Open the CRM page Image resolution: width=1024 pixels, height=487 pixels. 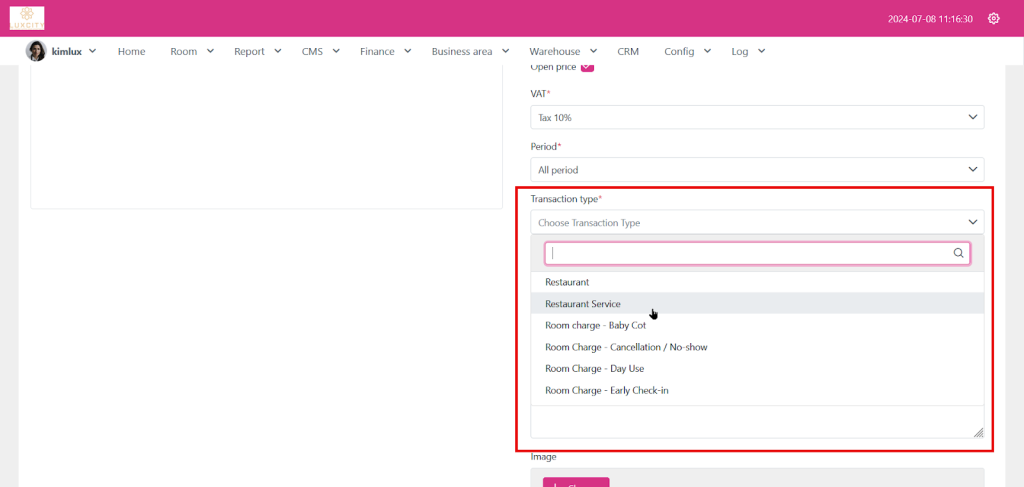point(628,51)
